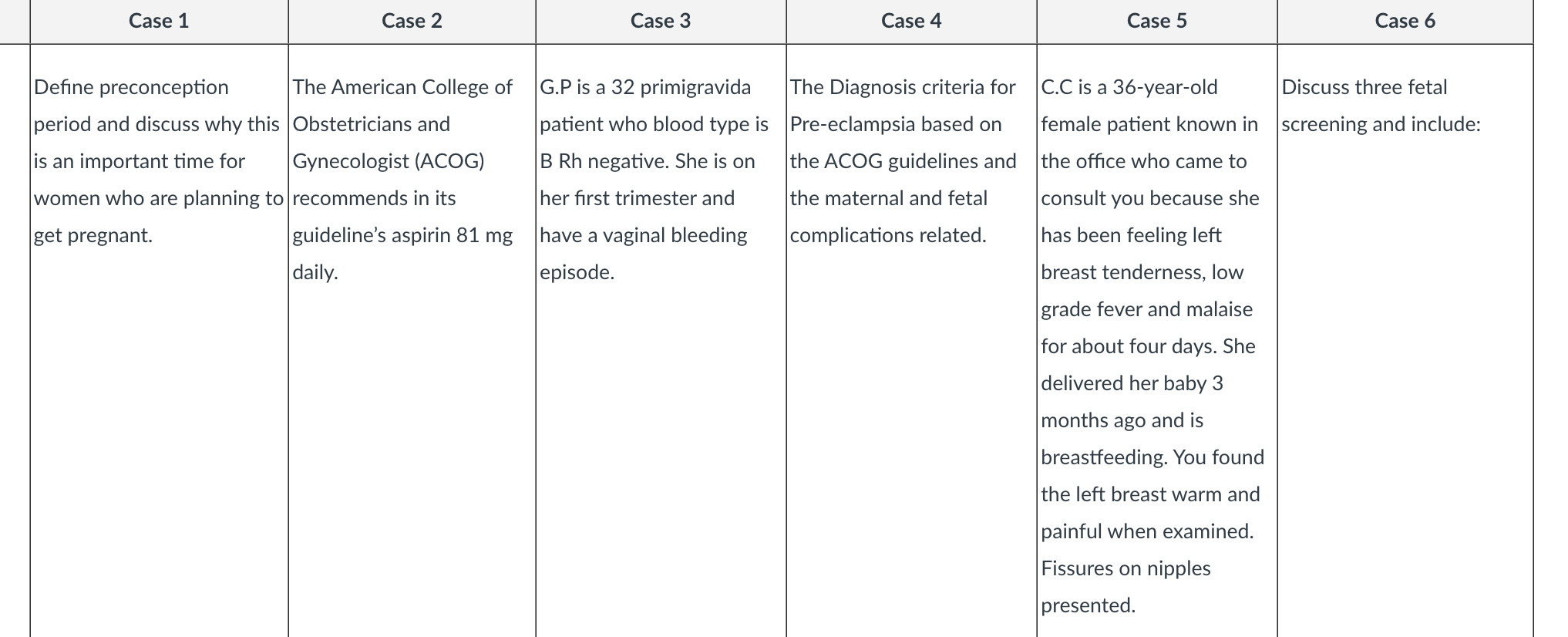Click 'C.C is a 36-year-old' text
The image size is (1568, 637).
[x=1129, y=87]
